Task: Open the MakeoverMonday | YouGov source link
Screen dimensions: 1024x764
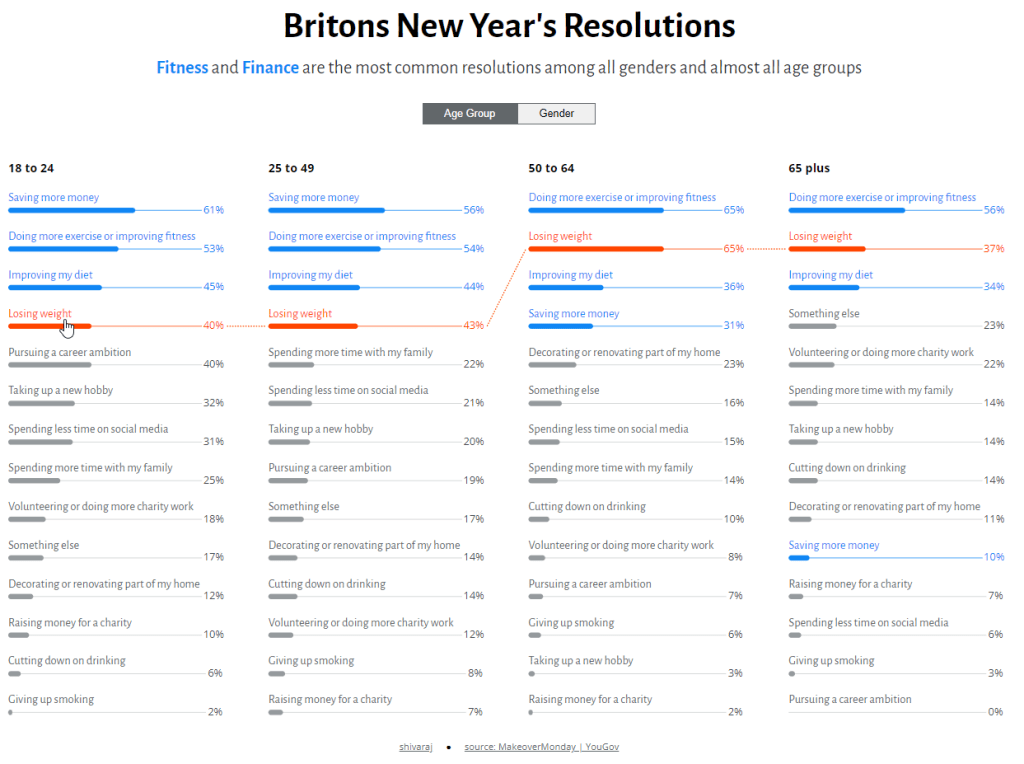Action: (x=541, y=747)
